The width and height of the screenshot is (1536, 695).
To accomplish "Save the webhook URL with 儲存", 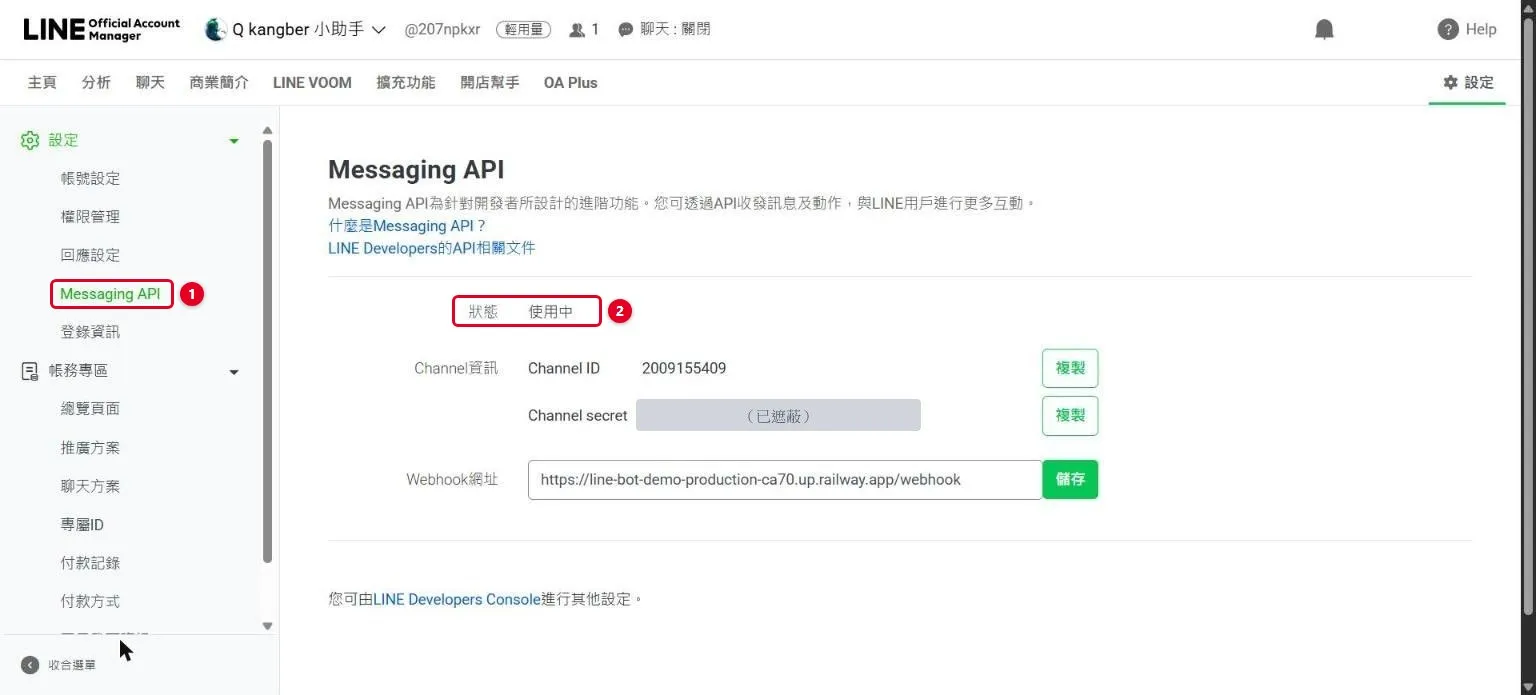I will 1070,479.
